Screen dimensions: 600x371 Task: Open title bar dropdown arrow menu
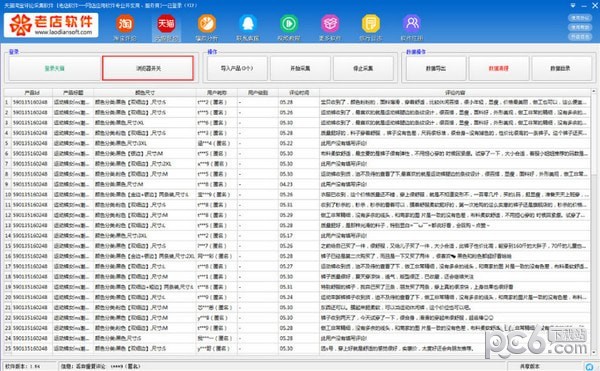[x=573, y=5]
